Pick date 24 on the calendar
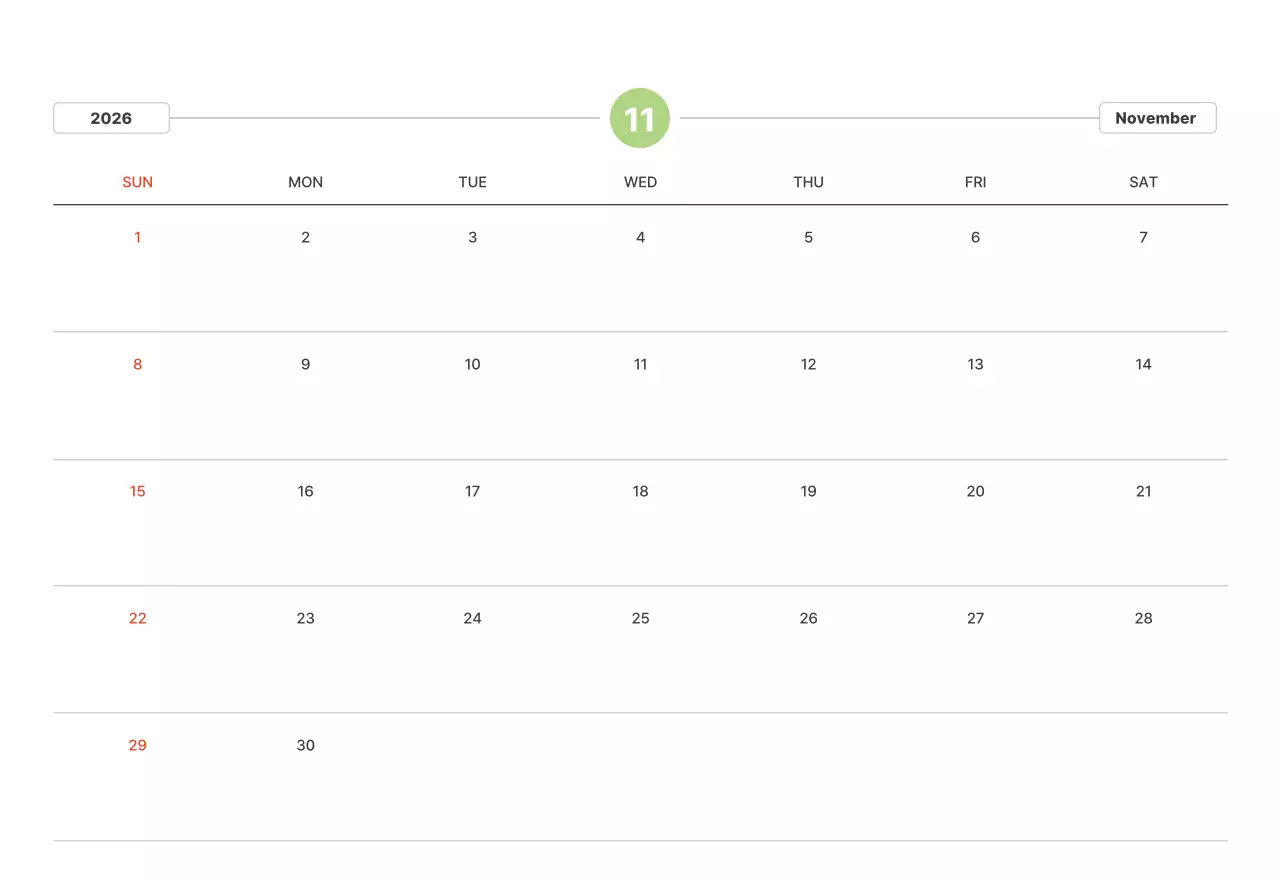This screenshot has width=1280, height=880. pyautogui.click(x=472, y=618)
